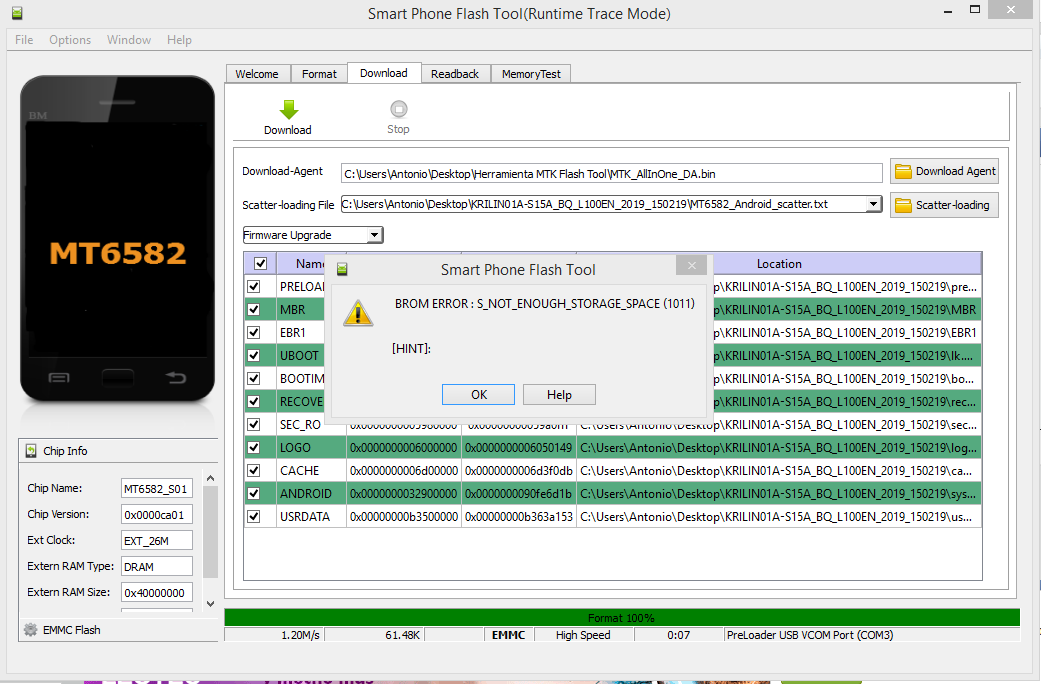This screenshot has width=1041, height=684.
Task: Click the application icon in title bar
Action: pos(17,13)
